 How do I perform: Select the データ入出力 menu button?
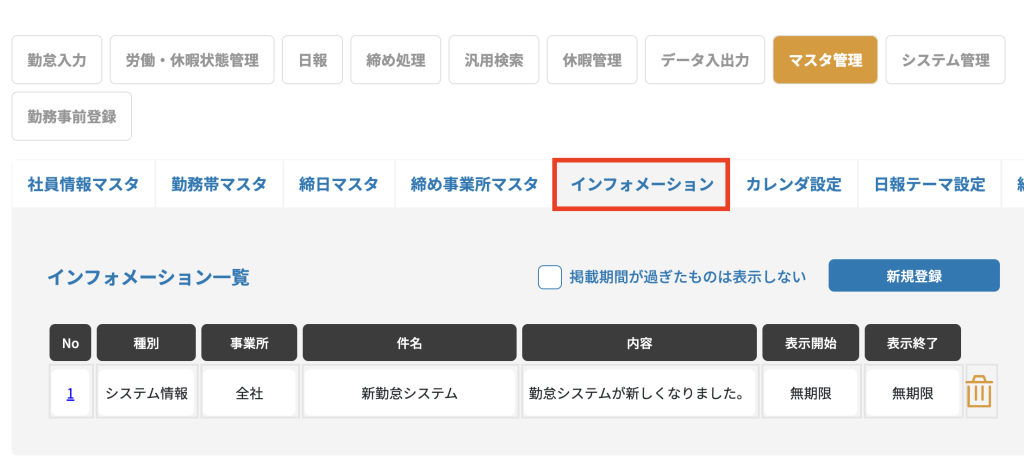705,60
